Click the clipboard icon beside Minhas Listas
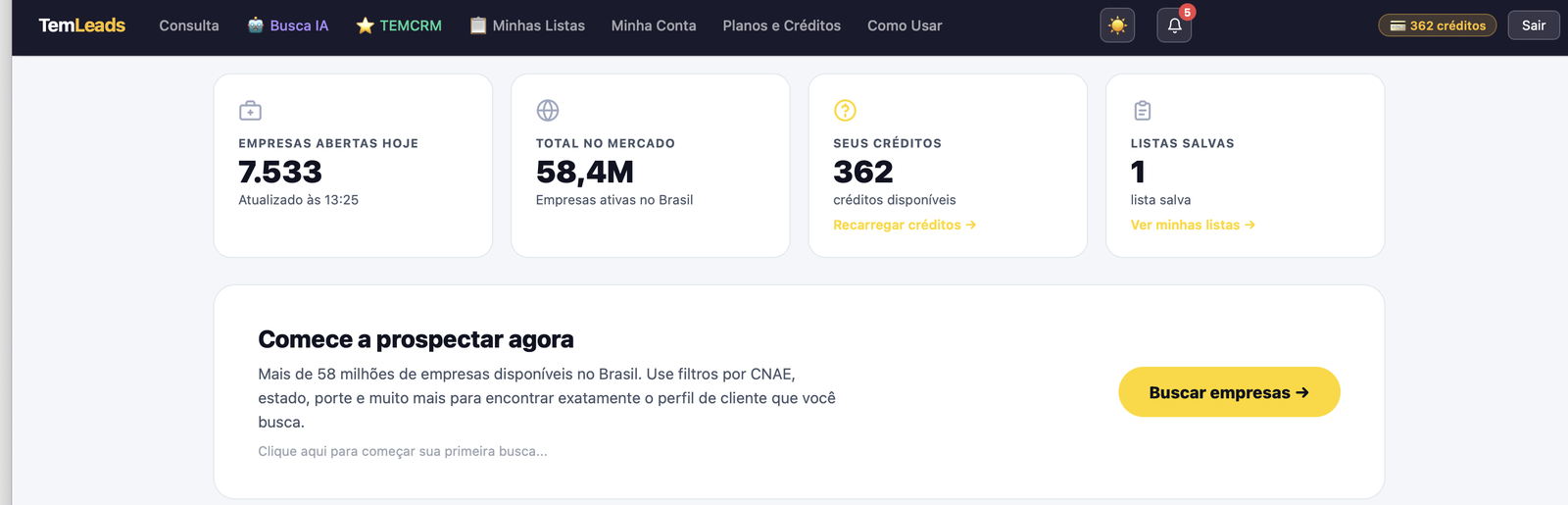This screenshot has height=505, width=1568. pos(478,25)
